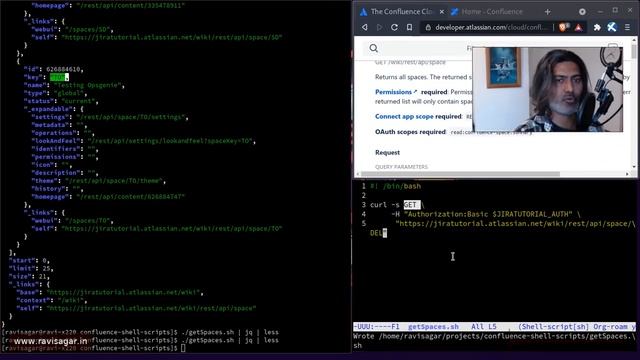Viewport: 640px width, 360px height.
Task: Click the "base" wiki URL value
Action: coord(124,292)
